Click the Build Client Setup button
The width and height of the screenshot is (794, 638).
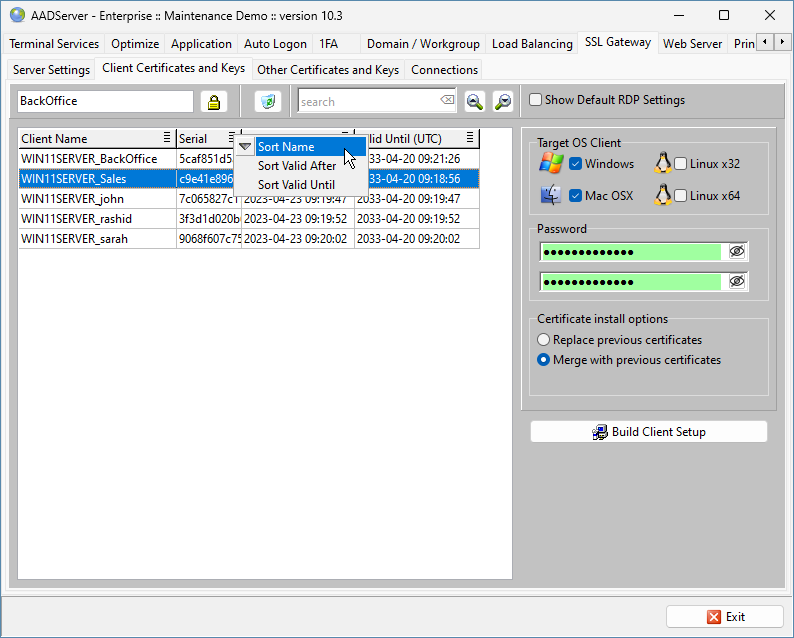648,432
